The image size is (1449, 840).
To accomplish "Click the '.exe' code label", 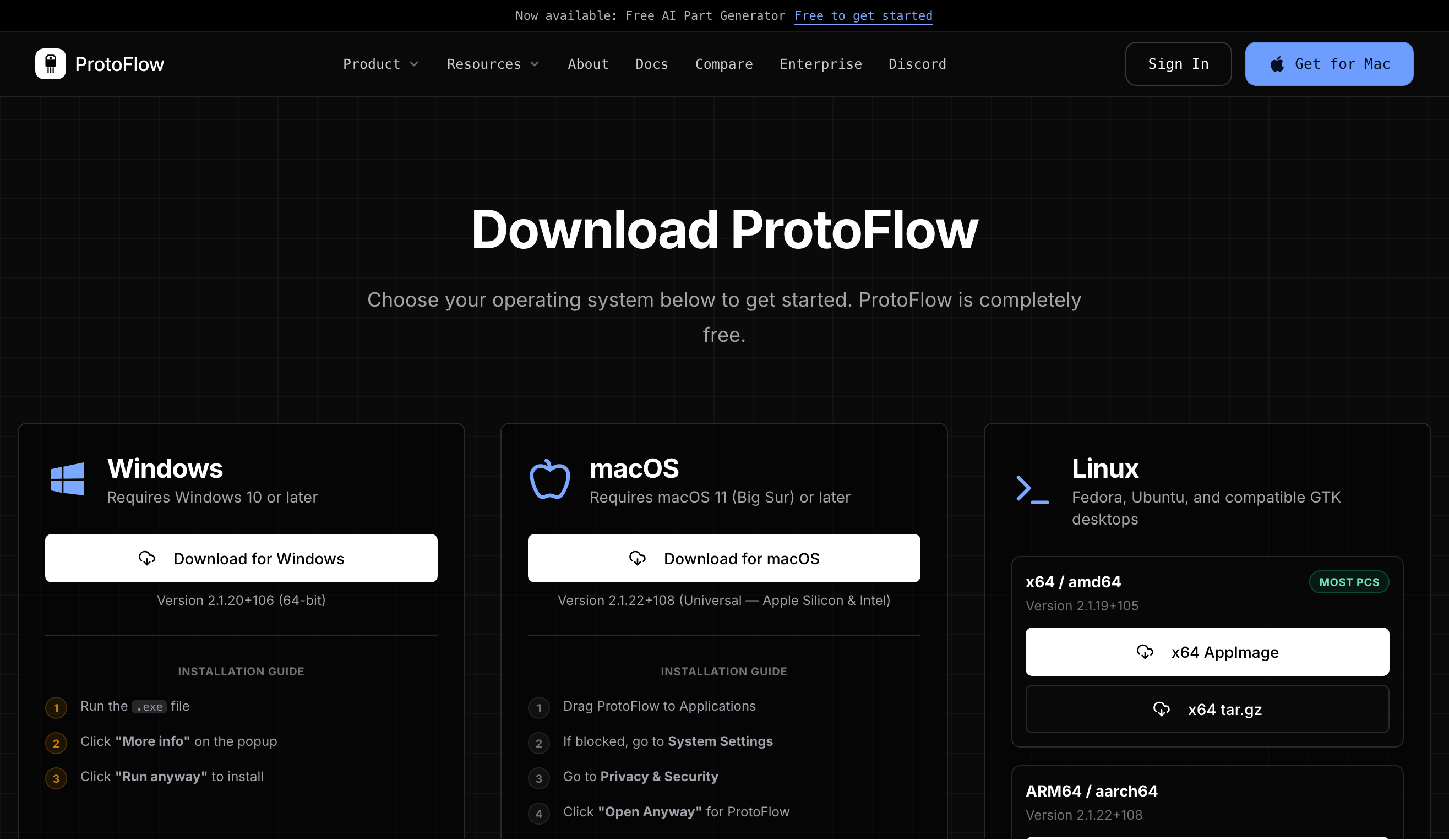I will click(150, 707).
